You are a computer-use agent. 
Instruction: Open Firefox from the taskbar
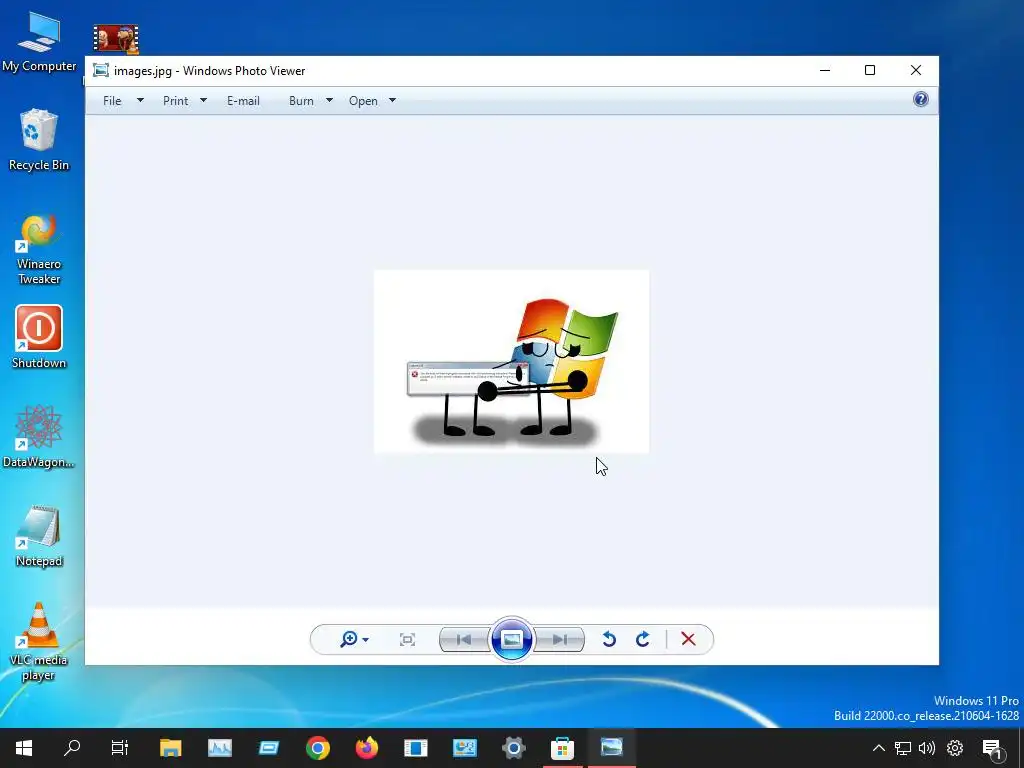click(x=366, y=748)
